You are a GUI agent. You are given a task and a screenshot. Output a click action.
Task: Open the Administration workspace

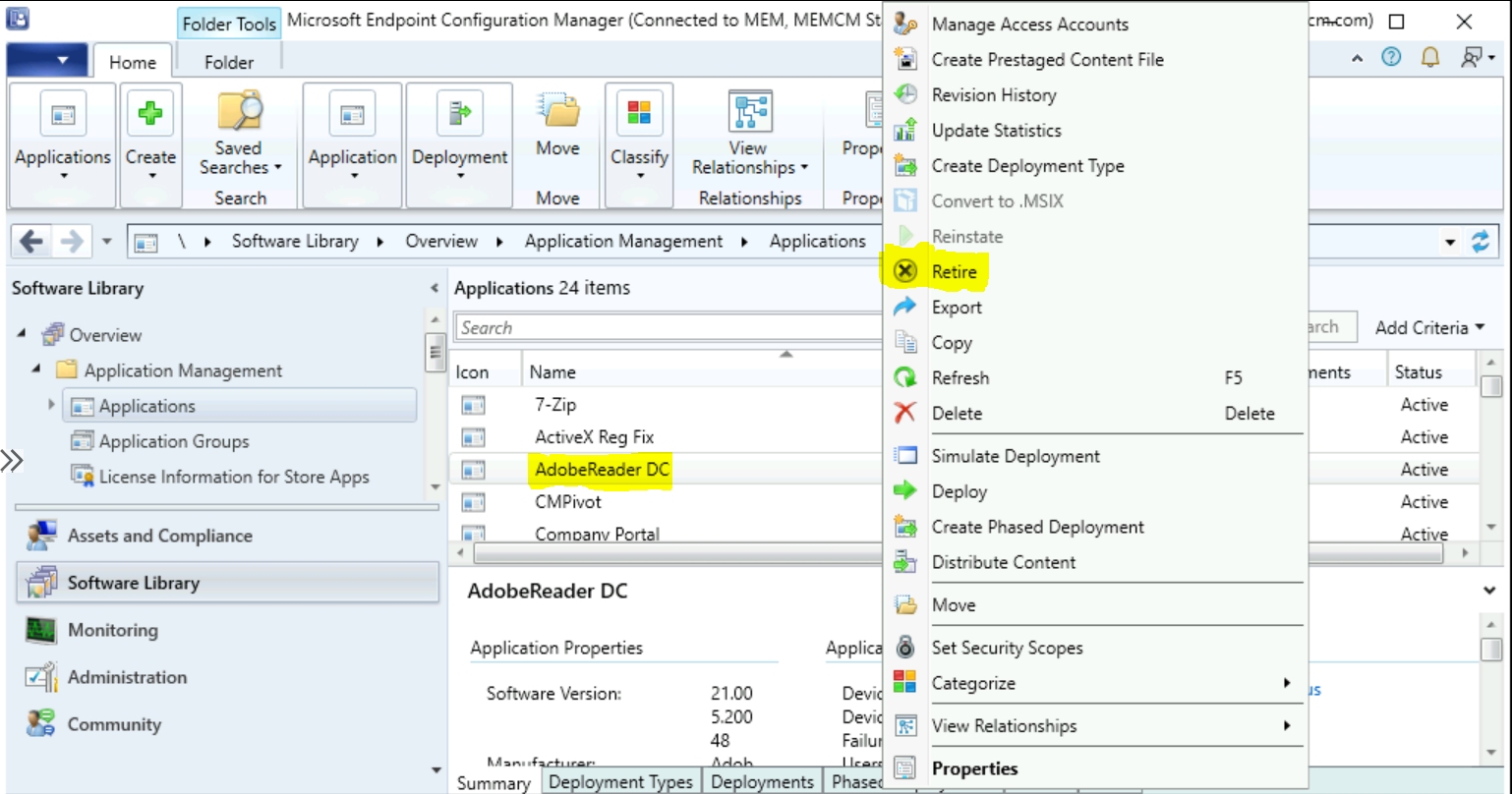pyautogui.click(x=127, y=677)
